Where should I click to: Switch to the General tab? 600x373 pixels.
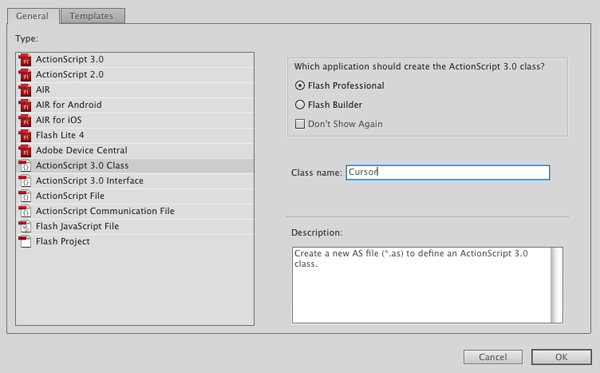[33, 16]
